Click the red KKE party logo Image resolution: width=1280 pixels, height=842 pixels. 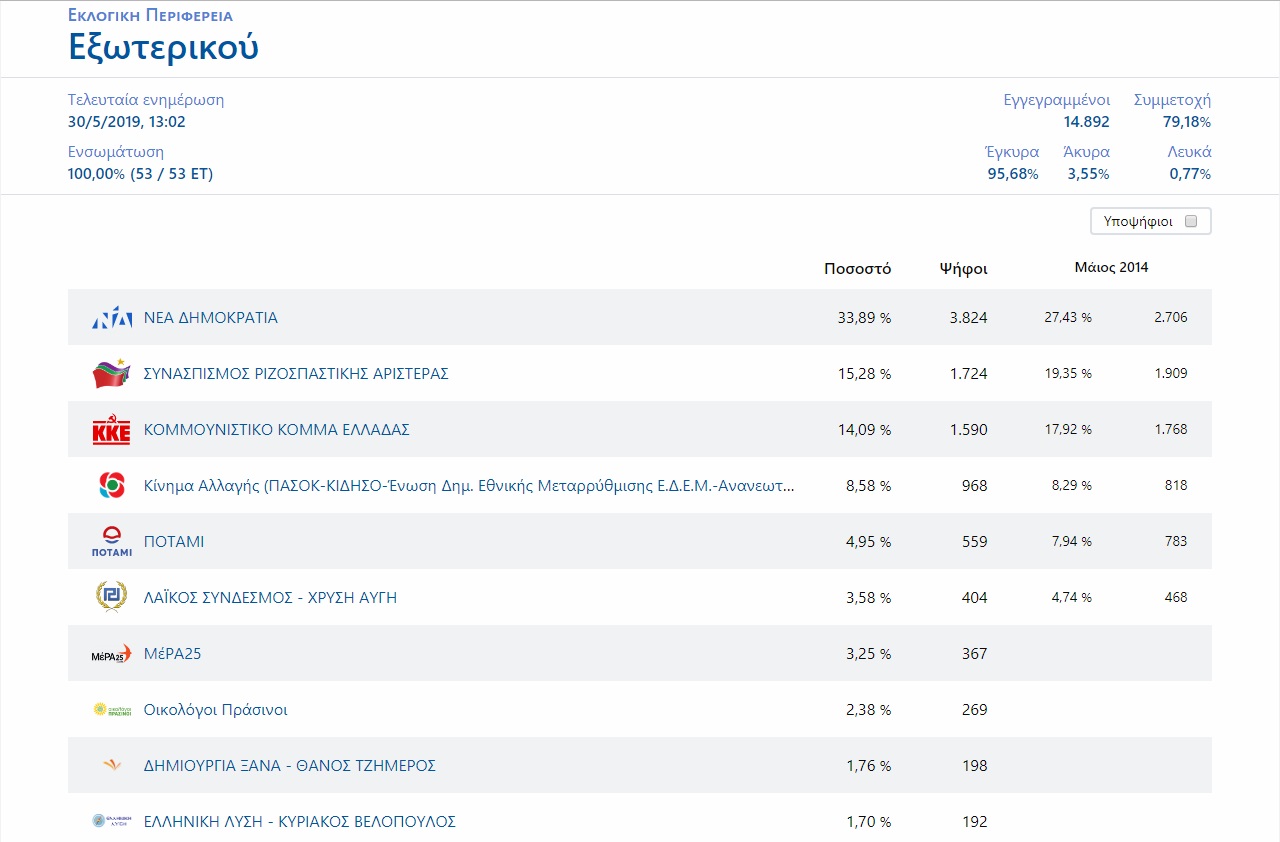(111, 430)
